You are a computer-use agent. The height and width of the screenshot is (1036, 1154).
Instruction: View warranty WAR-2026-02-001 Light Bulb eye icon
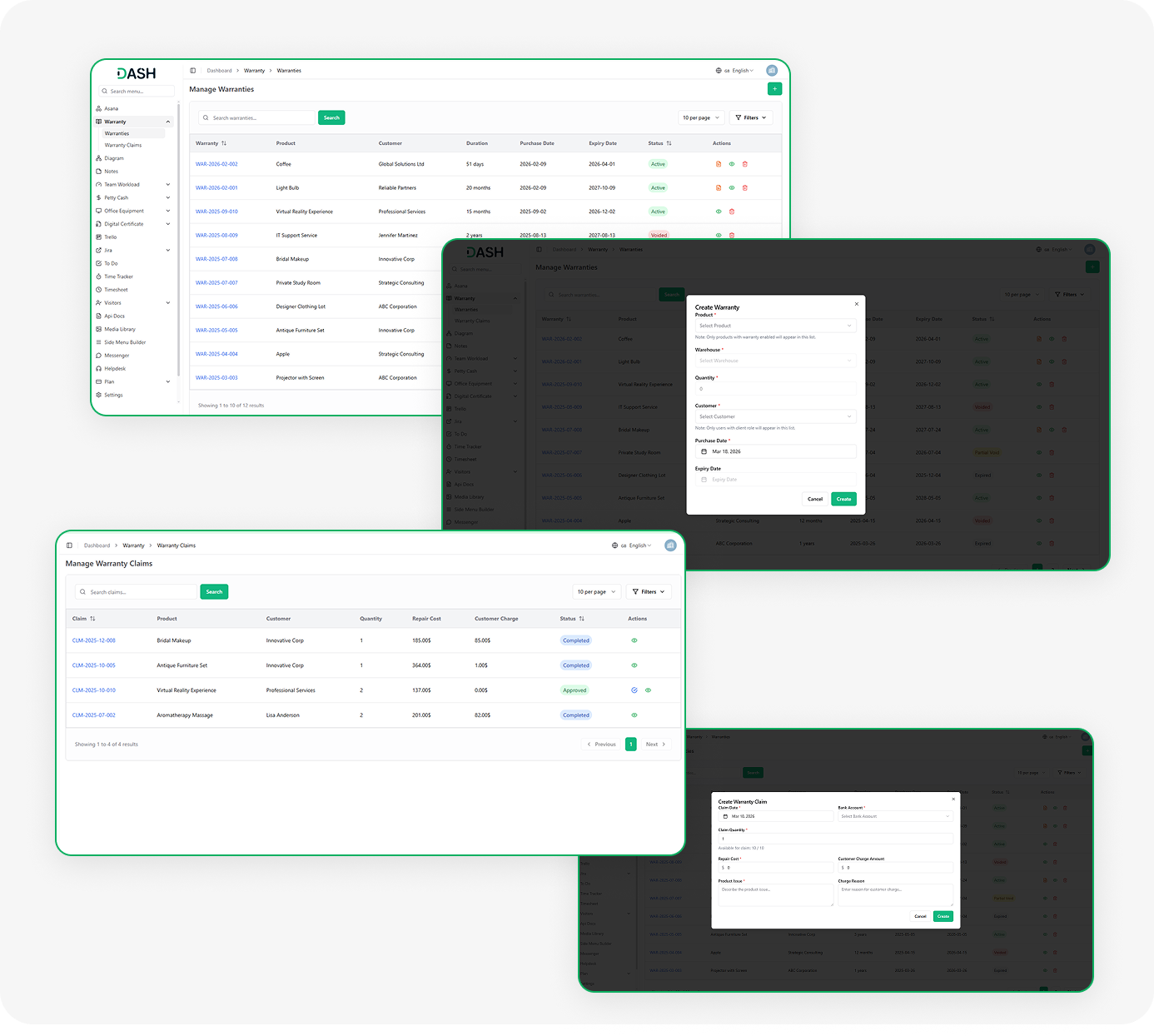coord(732,188)
